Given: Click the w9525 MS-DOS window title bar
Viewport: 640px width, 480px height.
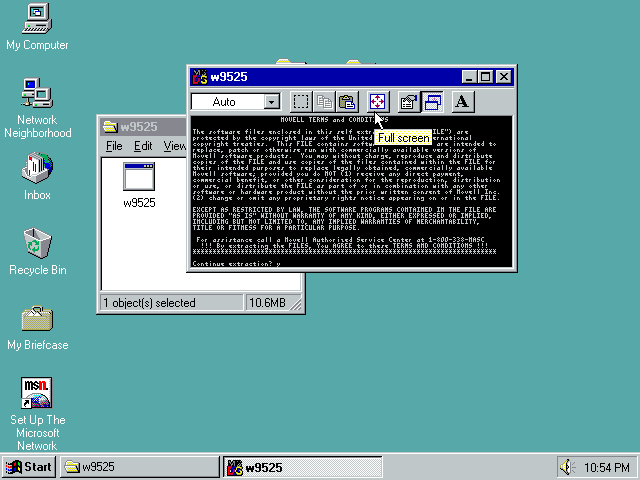Looking at the screenshot, I should [352, 77].
